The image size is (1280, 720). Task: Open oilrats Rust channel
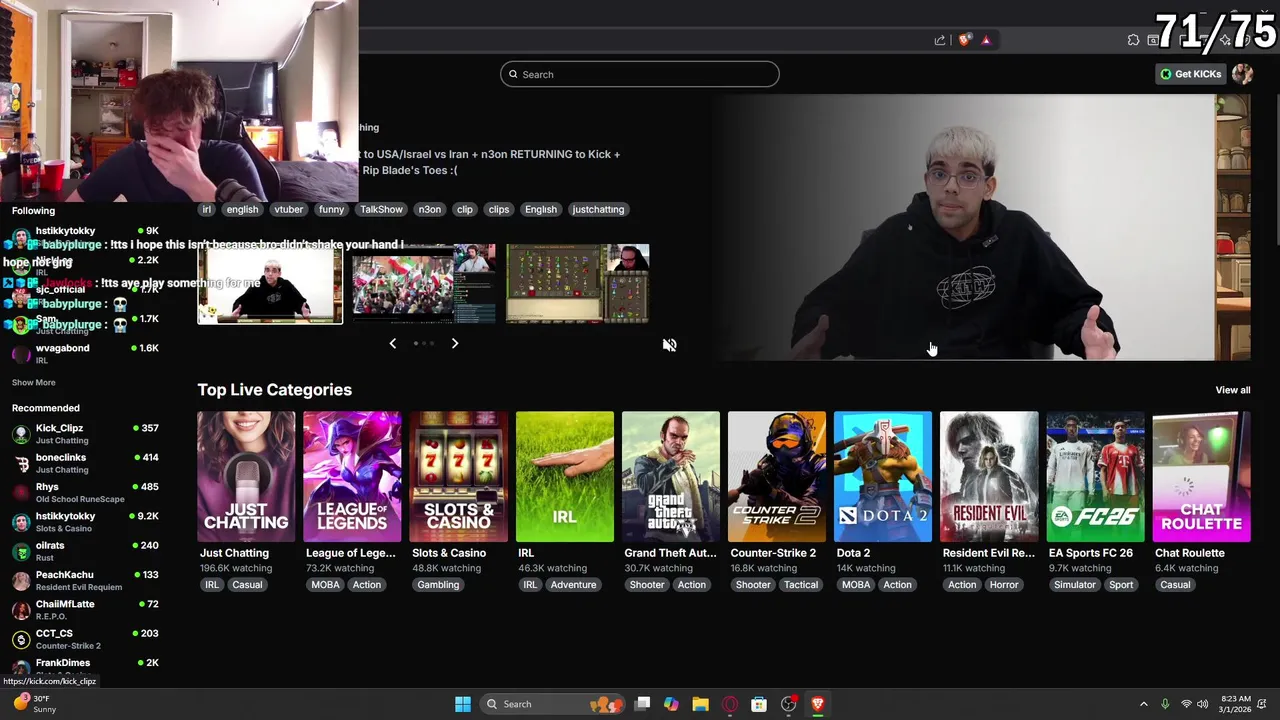click(85, 551)
